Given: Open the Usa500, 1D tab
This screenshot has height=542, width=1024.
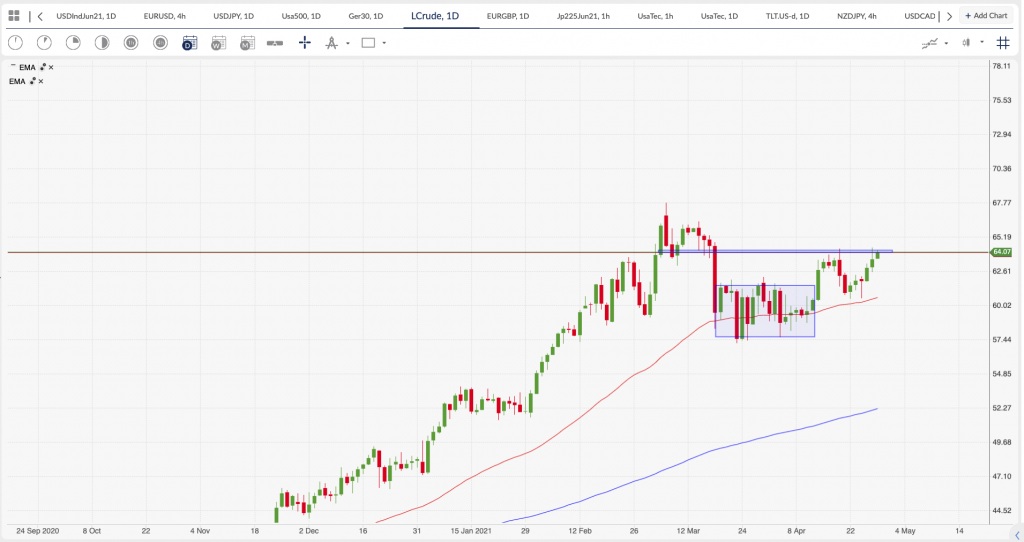Looking at the screenshot, I should 301,16.
